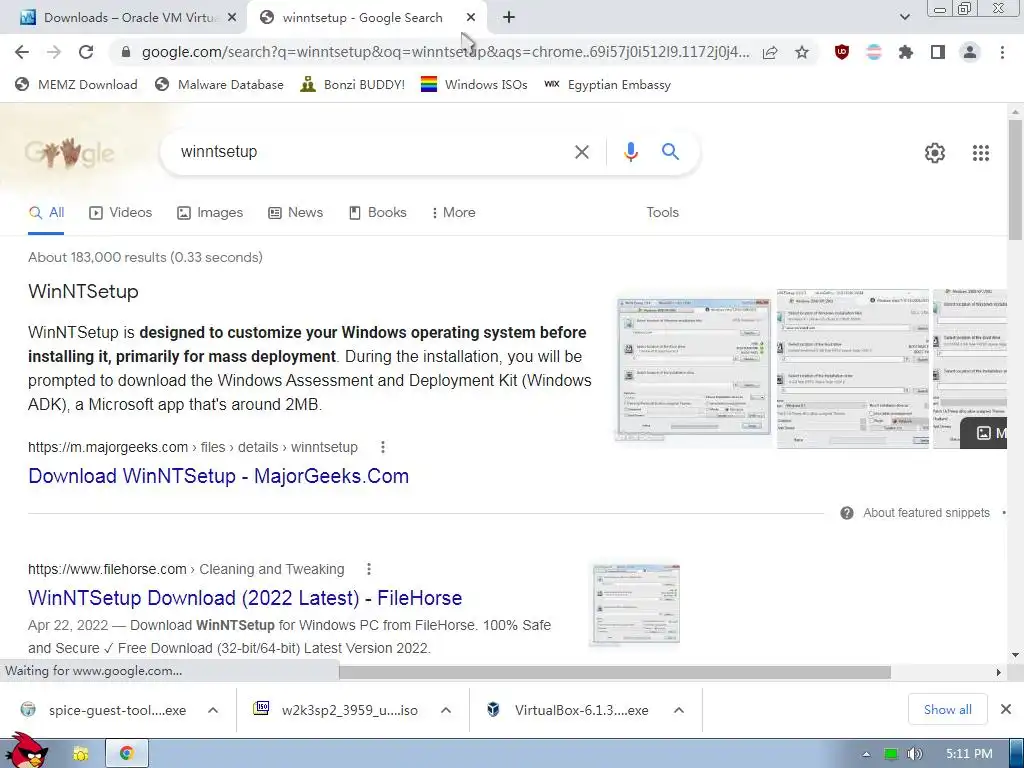Image resolution: width=1024 pixels, height=768 pixels.
Task: Start voice search with microphone icon
Action: point(630,152)
